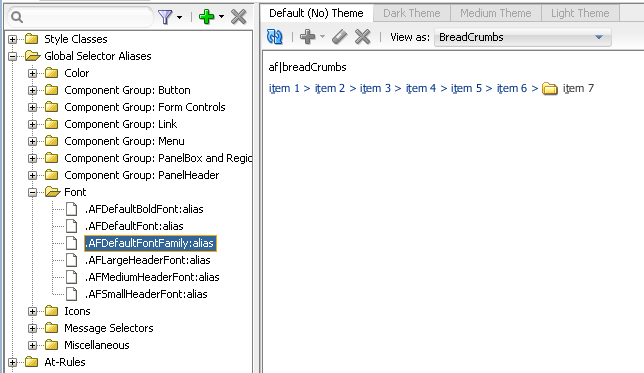The width and height of the screenshot is (644, 373).
Task: Click the af|breadCrumbs selector label
Action: 307,67
